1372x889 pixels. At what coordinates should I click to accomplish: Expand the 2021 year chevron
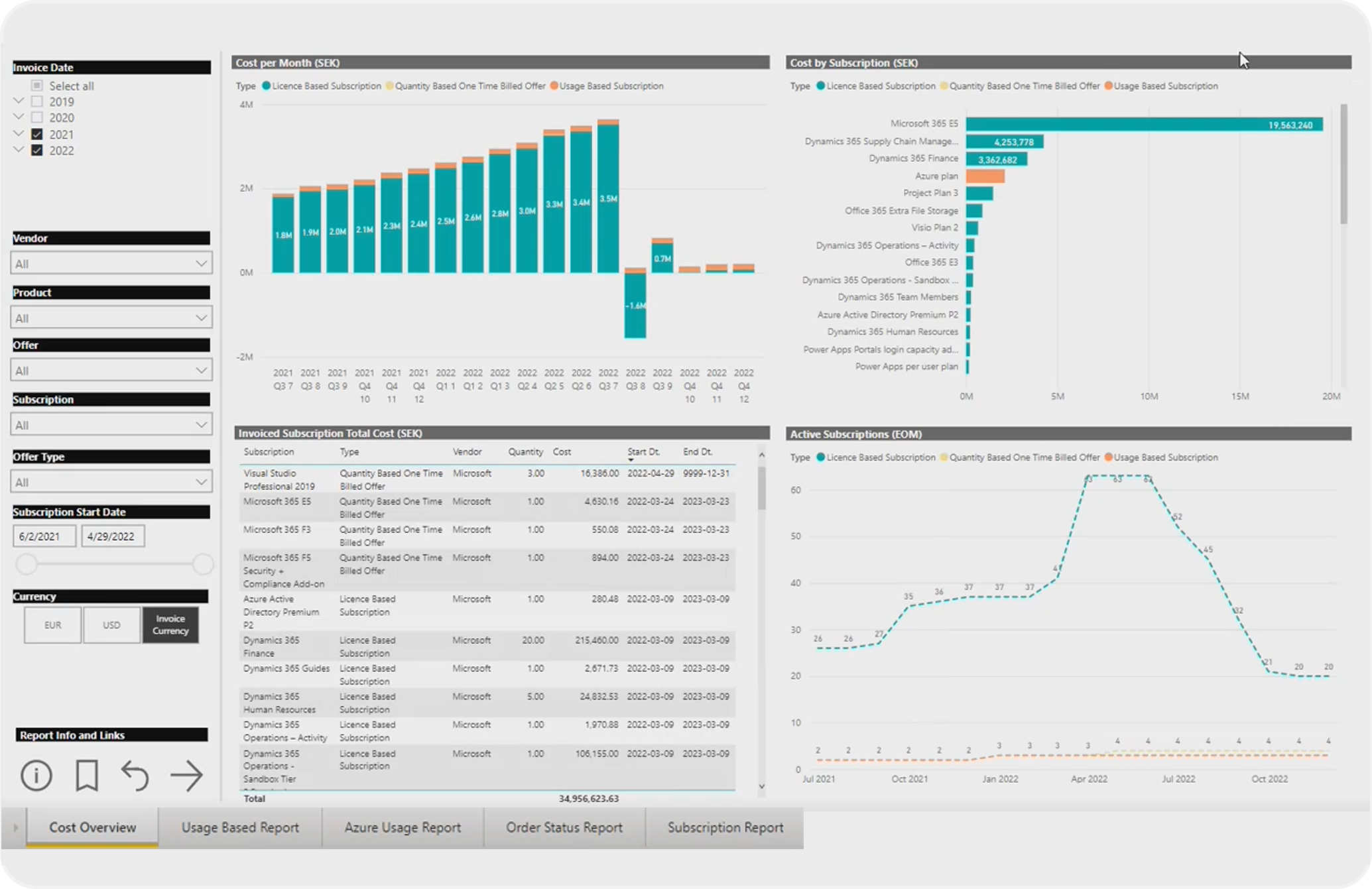click(19, 133)
